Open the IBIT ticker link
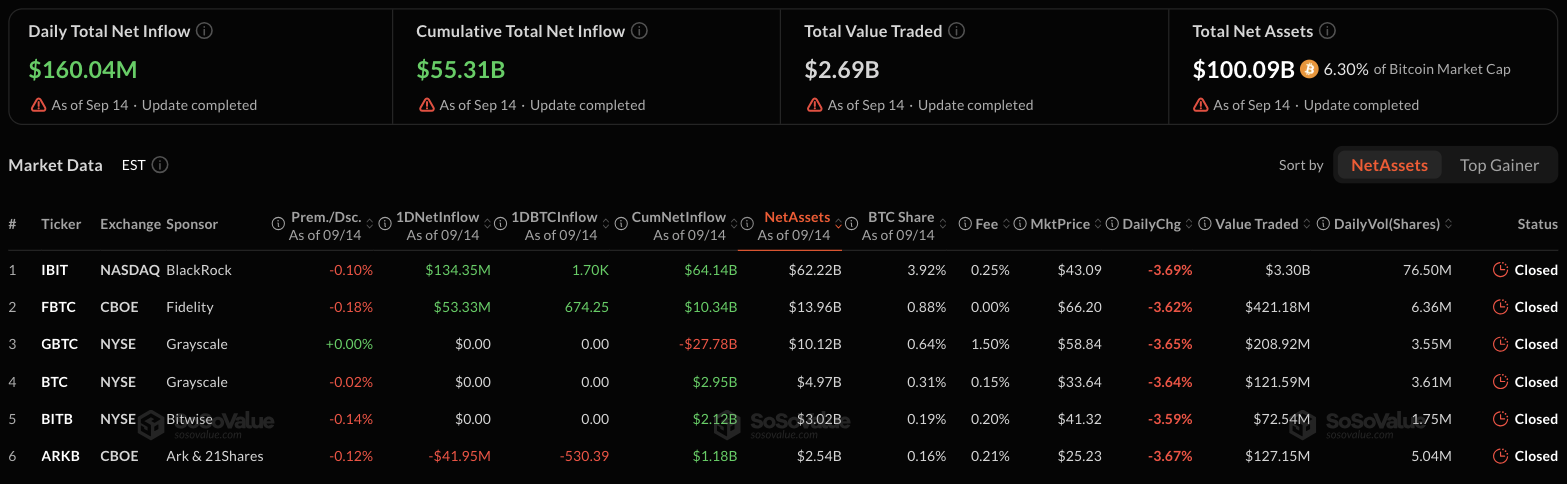Image resolution: width=1567 pixels, height=484 pixels. click(x=55, y=270)
